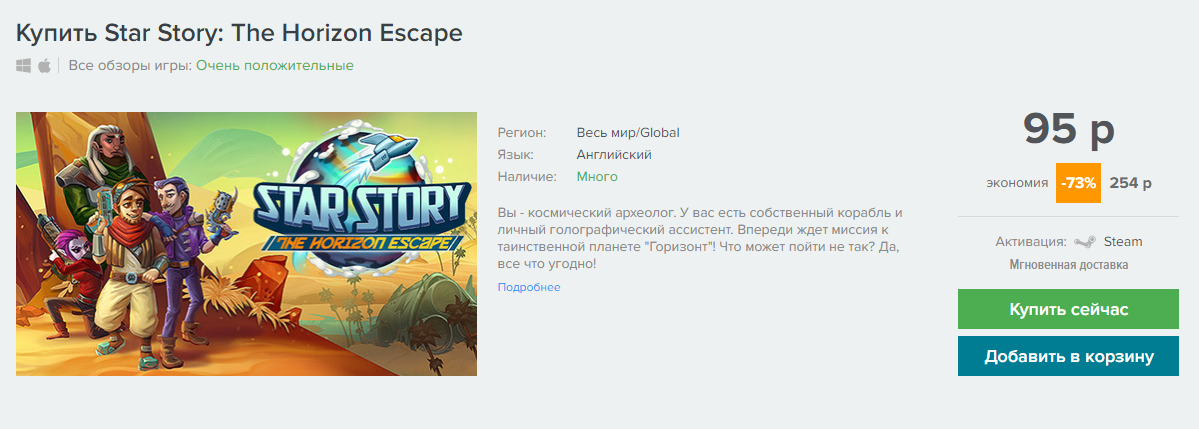Image resolution: width=1199 pixels, height=429 pixels.
Task: Click the Все обзоры игры label
Action: (130, 66)
